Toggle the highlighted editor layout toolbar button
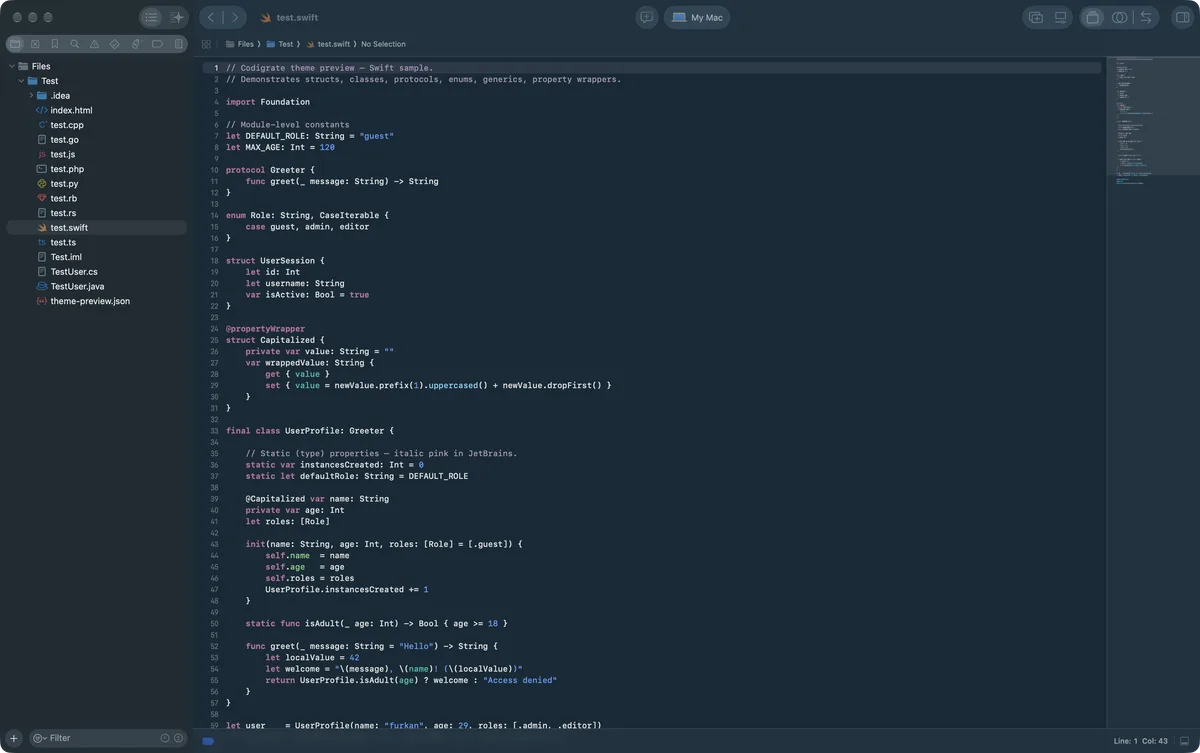 coord(1093,17)
